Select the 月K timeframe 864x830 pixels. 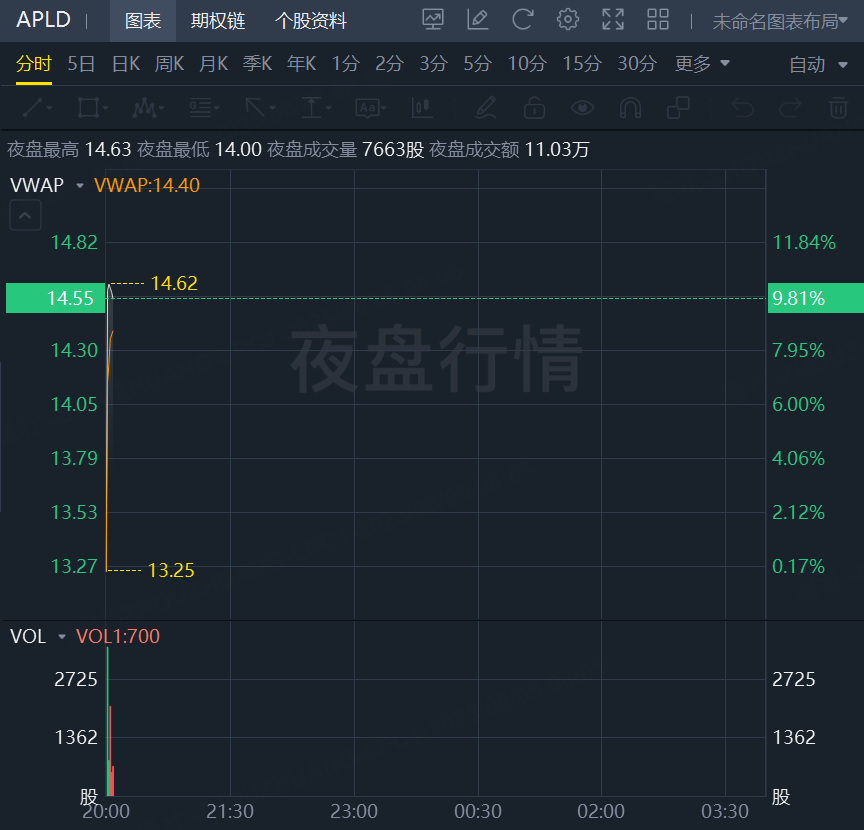pyautogui.click(x=213, y=64)
